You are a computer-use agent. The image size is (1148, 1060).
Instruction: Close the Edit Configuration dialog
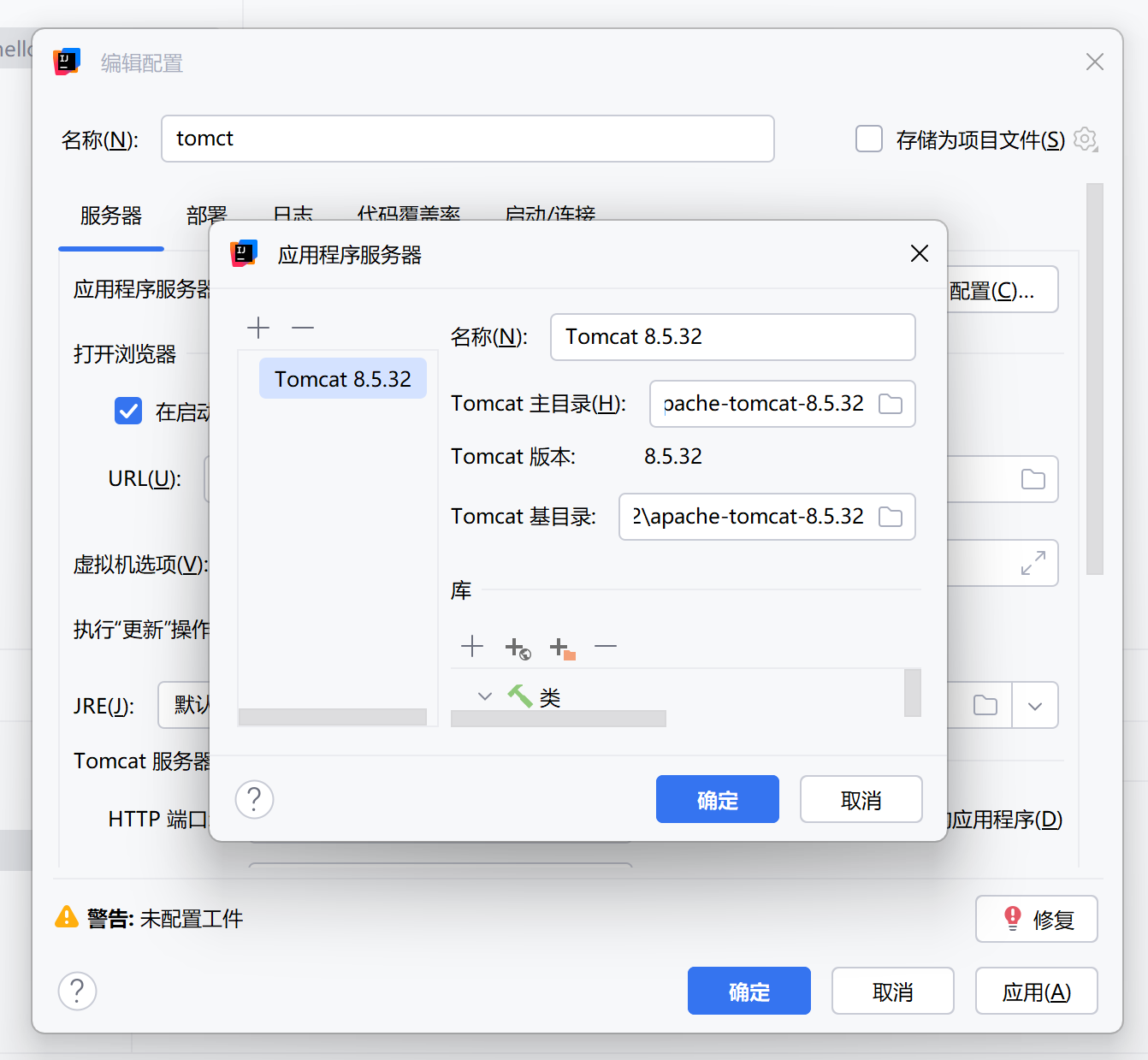tap(1095, 62)
